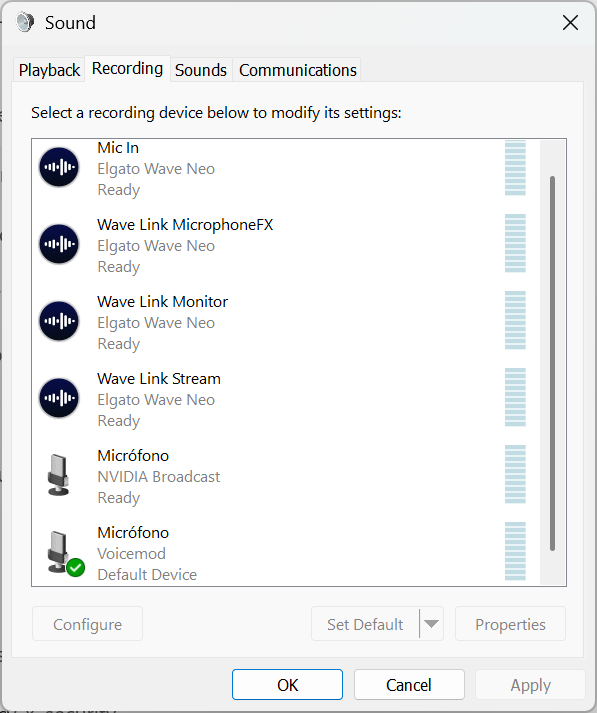Click the device list vertical scrollbar
The width and height of the screenshot is (597, 713).
(552, 363)
